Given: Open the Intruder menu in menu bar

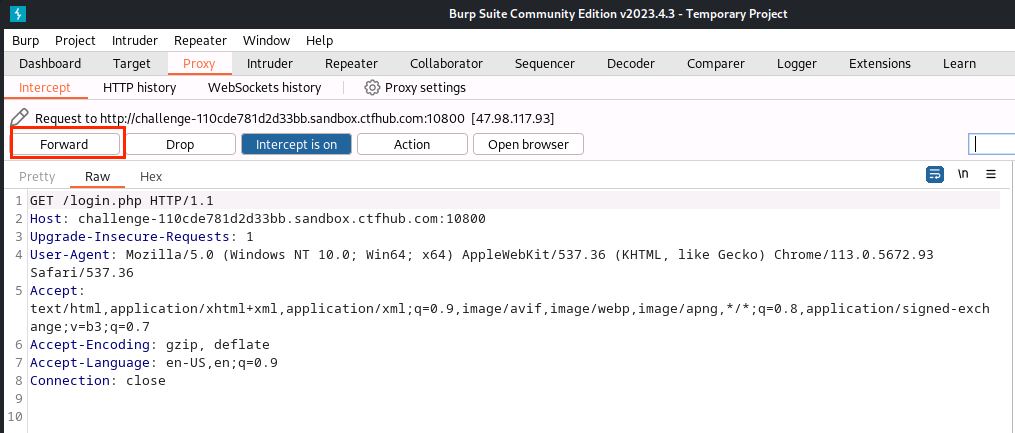Looking at the screenshot, I should pos(135,40).
